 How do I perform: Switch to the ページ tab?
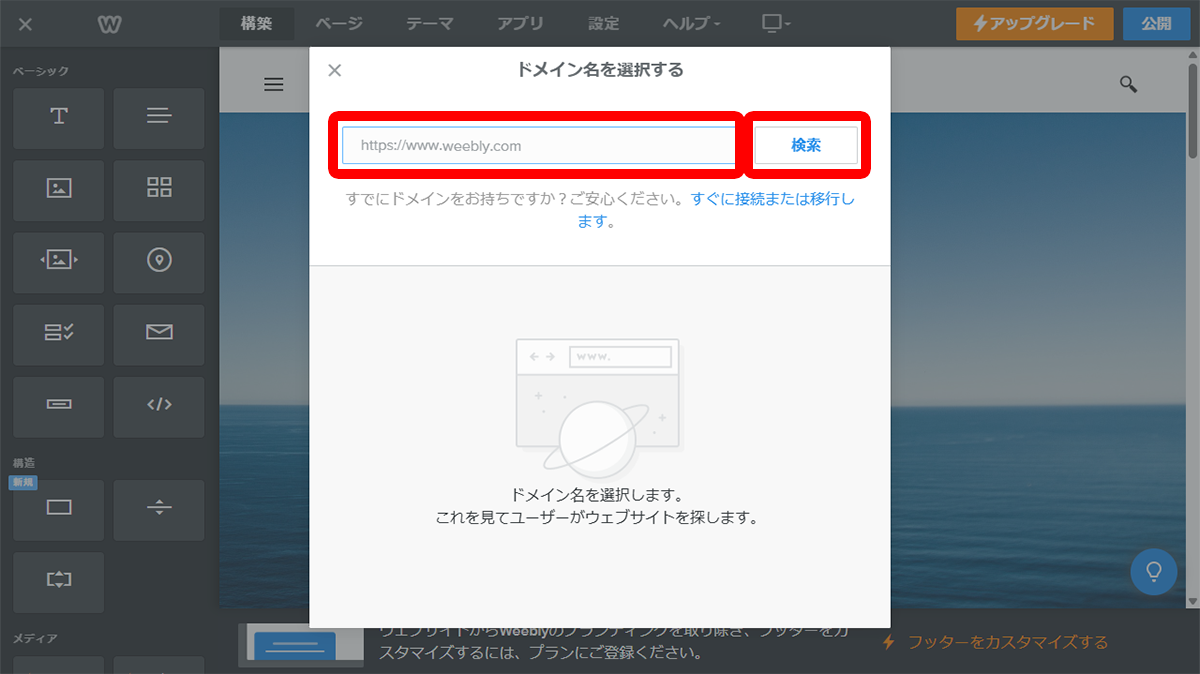pos(339,23)
